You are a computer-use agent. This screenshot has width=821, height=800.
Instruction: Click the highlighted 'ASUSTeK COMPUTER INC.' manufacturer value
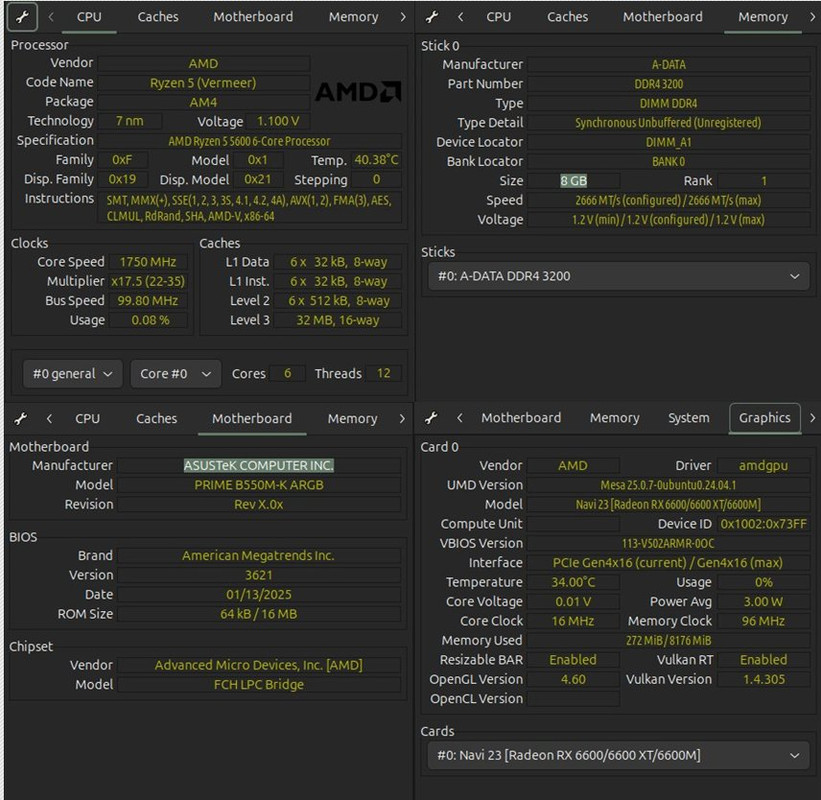click(x=259, y=465)
